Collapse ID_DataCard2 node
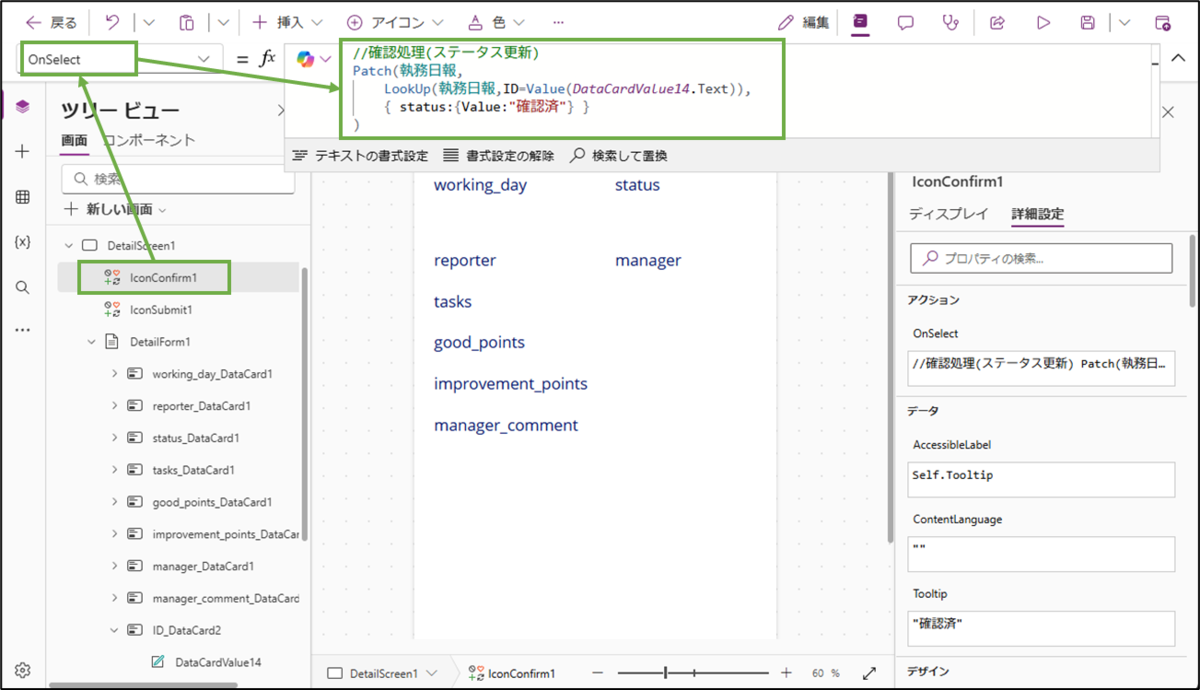The width and height of the screenshot is (1200, 690). [x=113, y=630]
